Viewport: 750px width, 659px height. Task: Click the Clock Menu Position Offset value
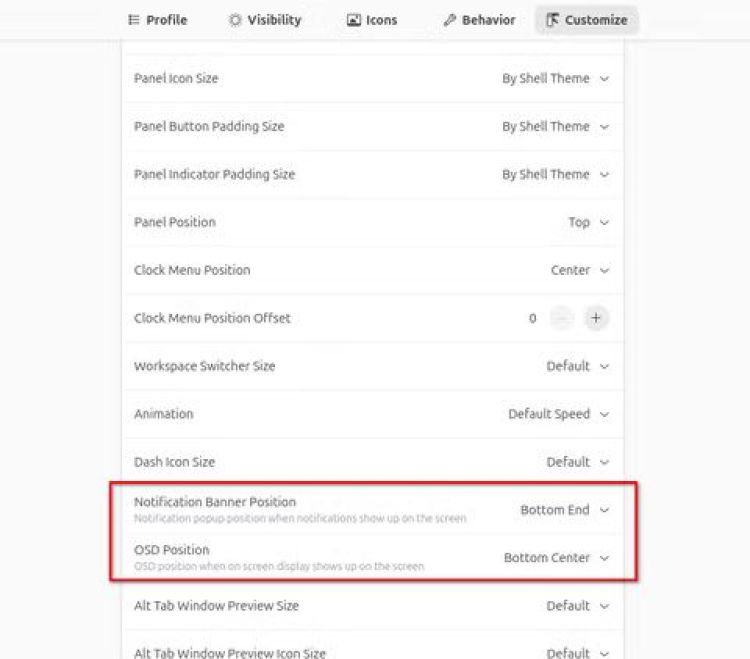click(x=533, y=318)
